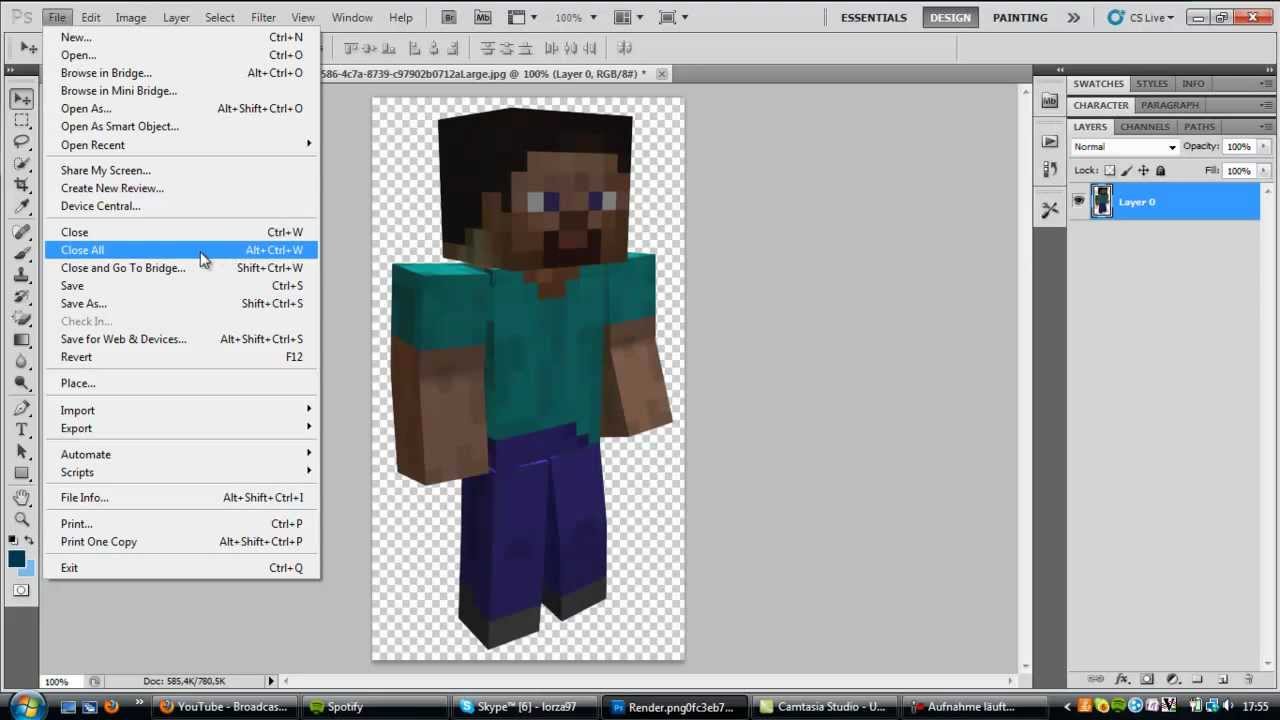1280x720 pixels.
Task: Toggle lock position icon
Action: click(x=1144, y=171)
